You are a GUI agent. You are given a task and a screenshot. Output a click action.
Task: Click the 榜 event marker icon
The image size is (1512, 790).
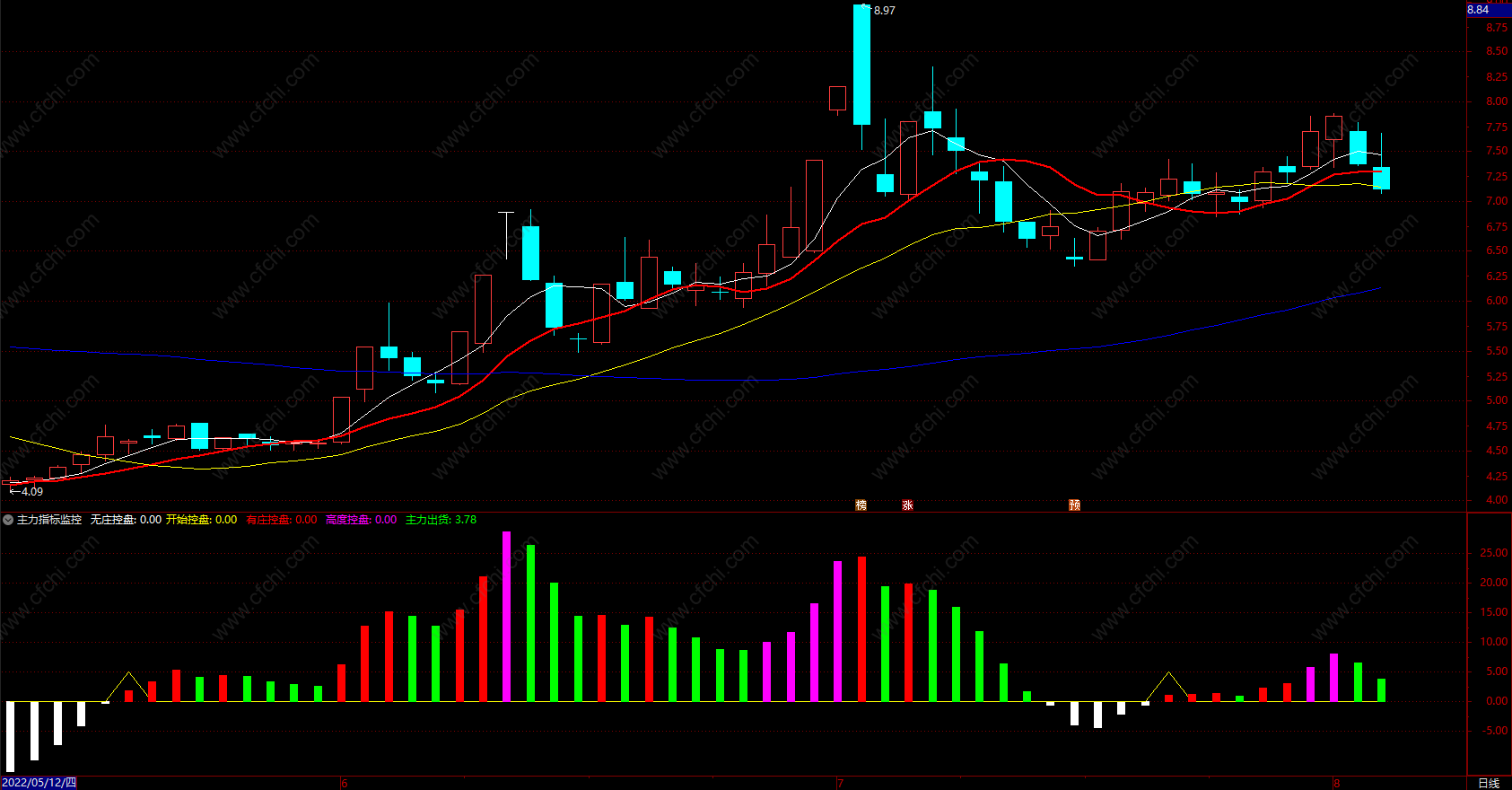pyautogui.click(x=861, y=505)
